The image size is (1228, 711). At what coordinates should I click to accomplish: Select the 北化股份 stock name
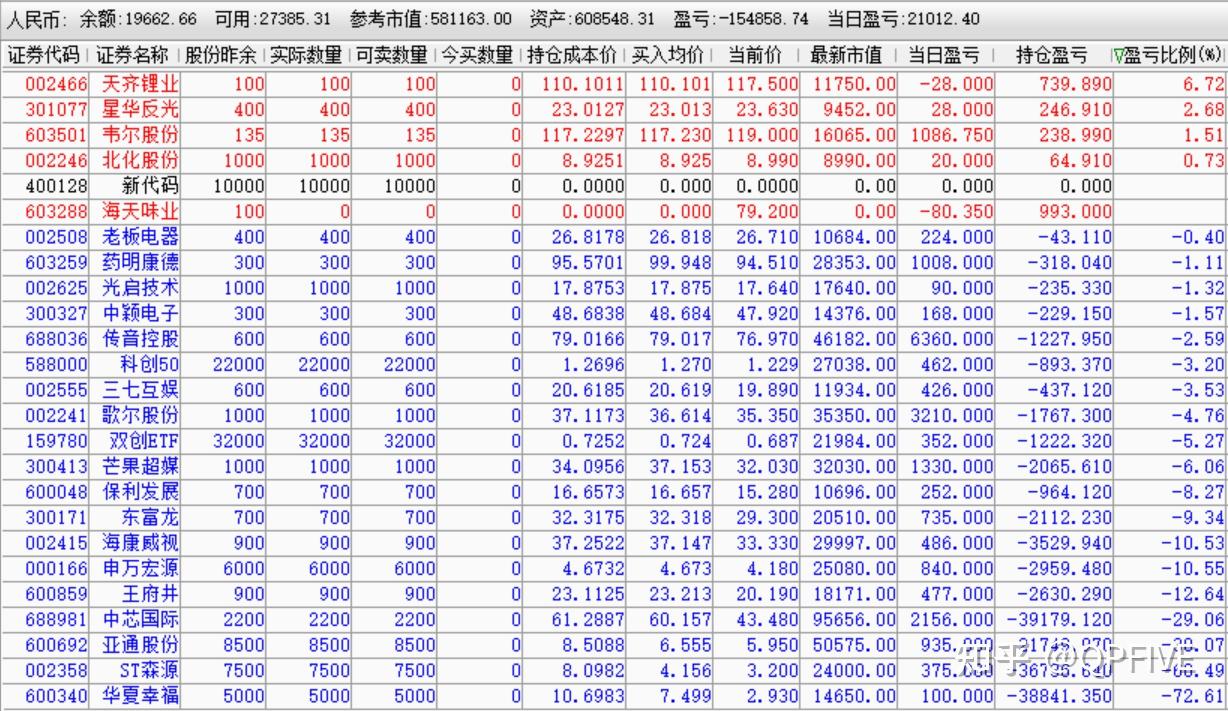(140, 160)
